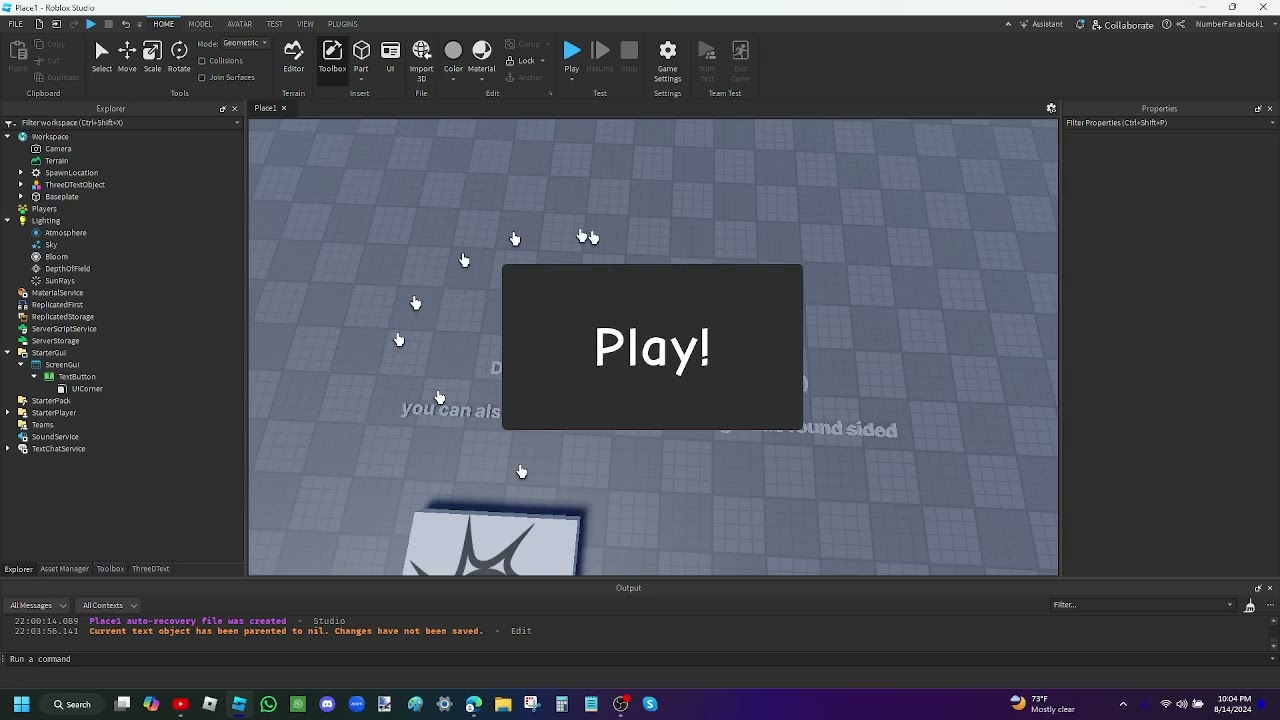Screen dimensions: 1280x720
Task: Open the Lock dropdown
Action: 527,61
